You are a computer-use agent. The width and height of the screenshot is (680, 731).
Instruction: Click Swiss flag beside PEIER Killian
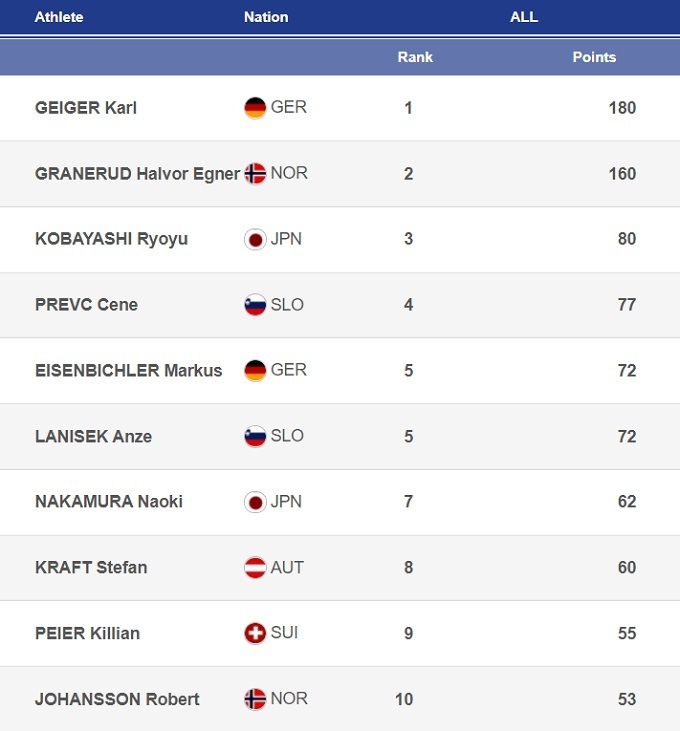point(255,633)
